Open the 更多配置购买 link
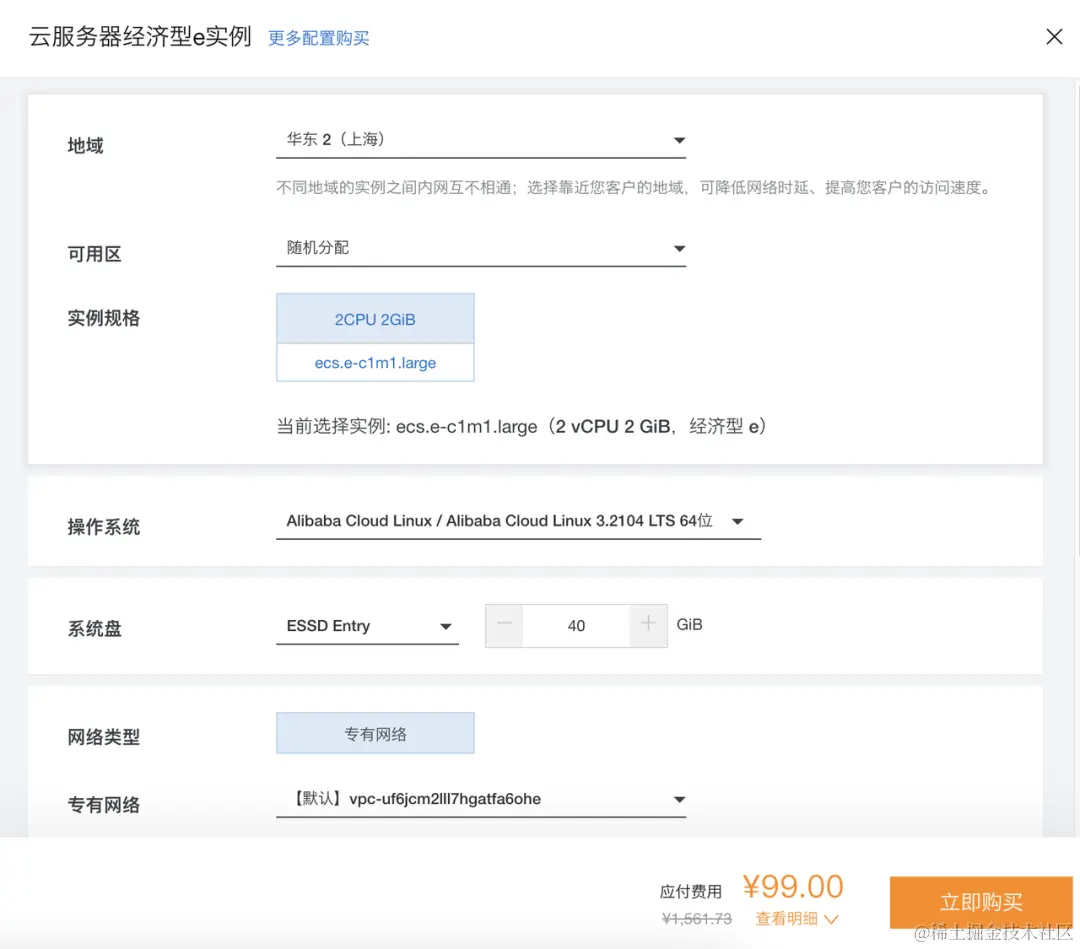Screen dimensions: 1080x949 click(318, 37)
